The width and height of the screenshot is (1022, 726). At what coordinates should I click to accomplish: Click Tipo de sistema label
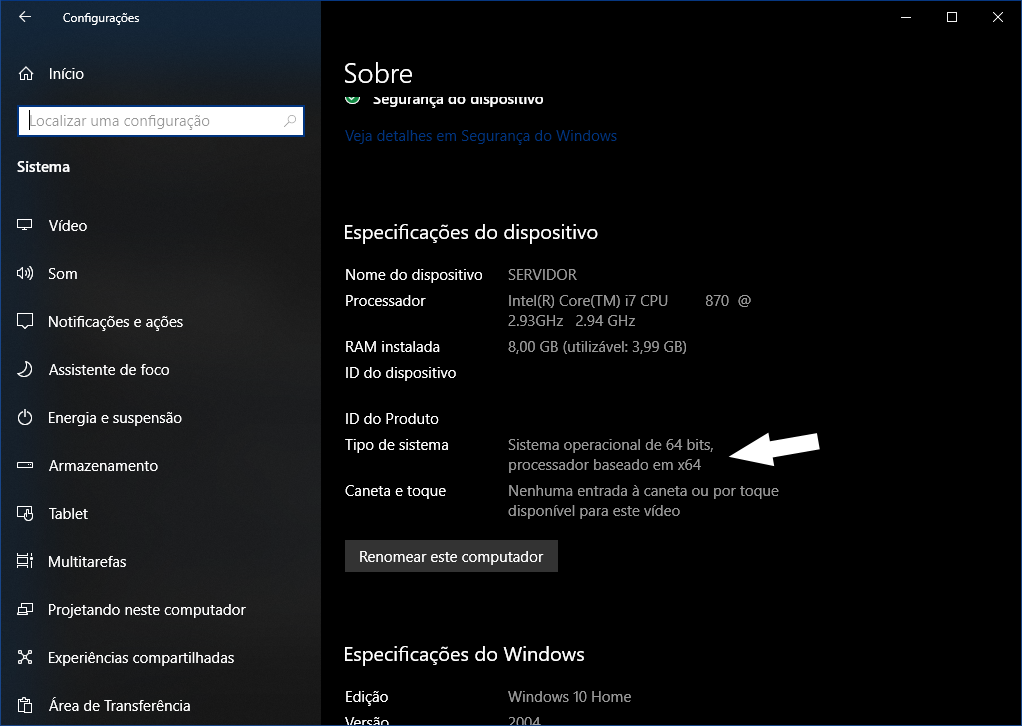click(396, 444)
